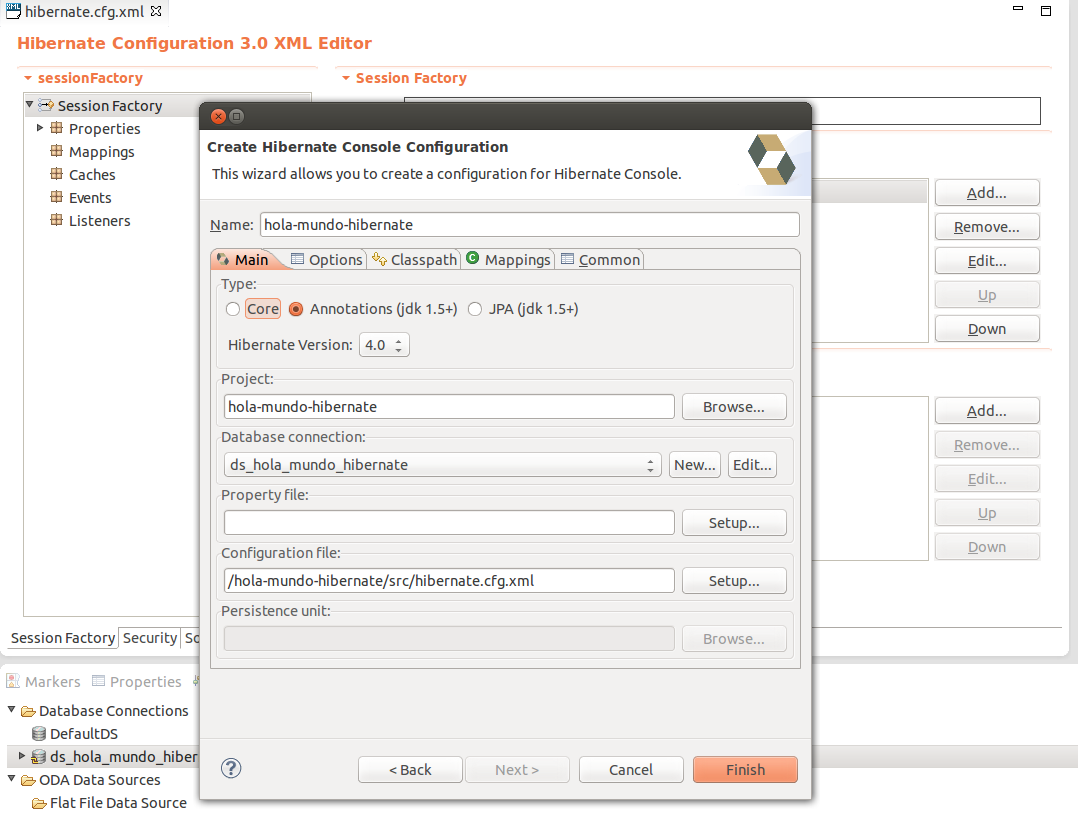Image resolution: width=1078 pixels, height=814 pixels.
Task: Click New... database connection button
Action: [694, 465]
